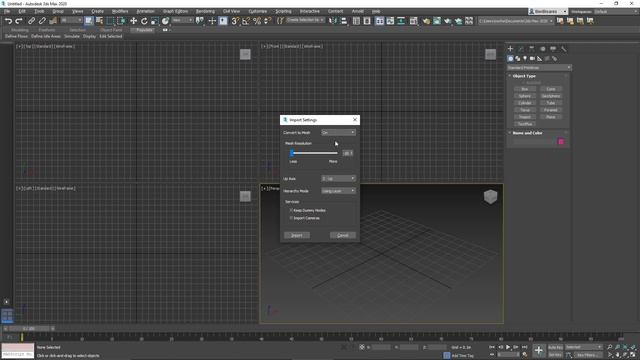Open the Customize menu
Image resolution: width=640 pixels, height=360 pixels.
click(258, 11)
